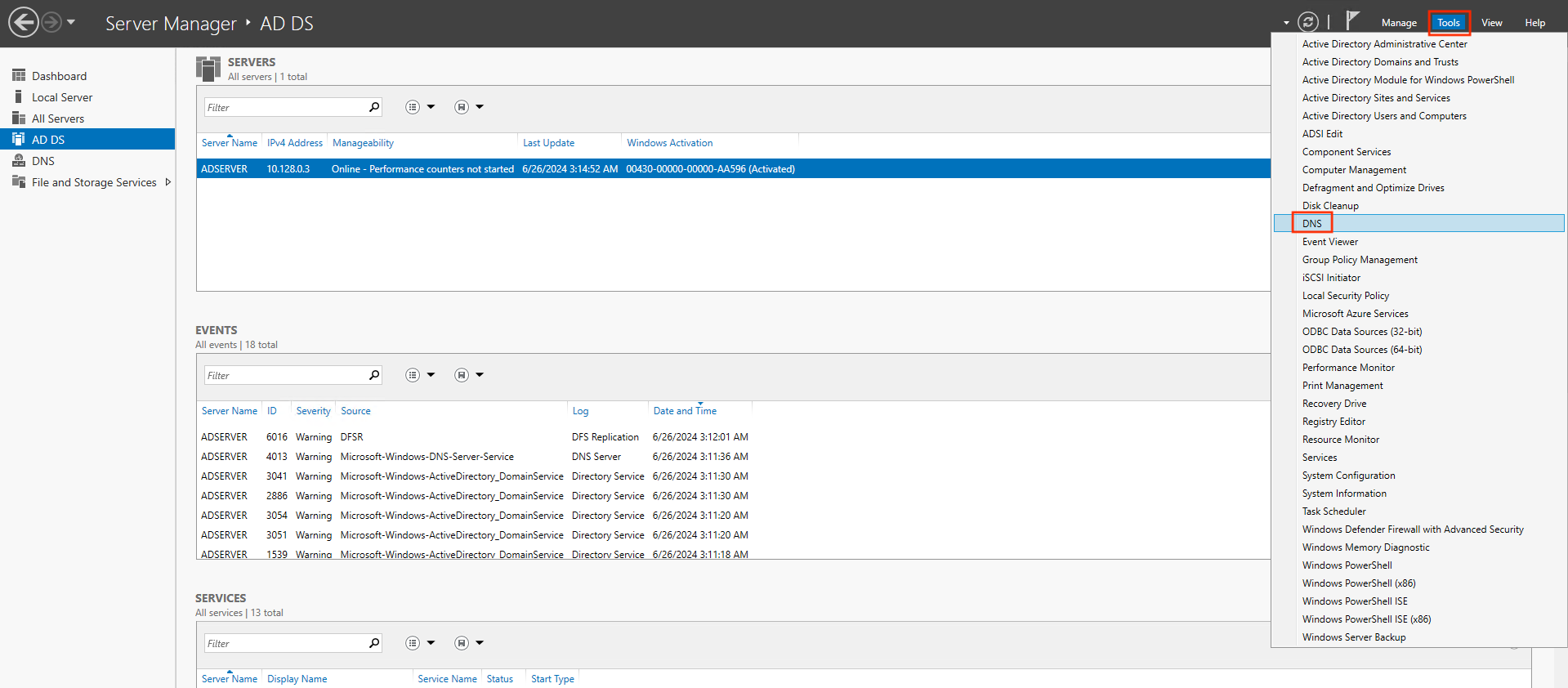1568x688 pixels.
Task: Open the Services saved queries icon
Action: point(462,643)
